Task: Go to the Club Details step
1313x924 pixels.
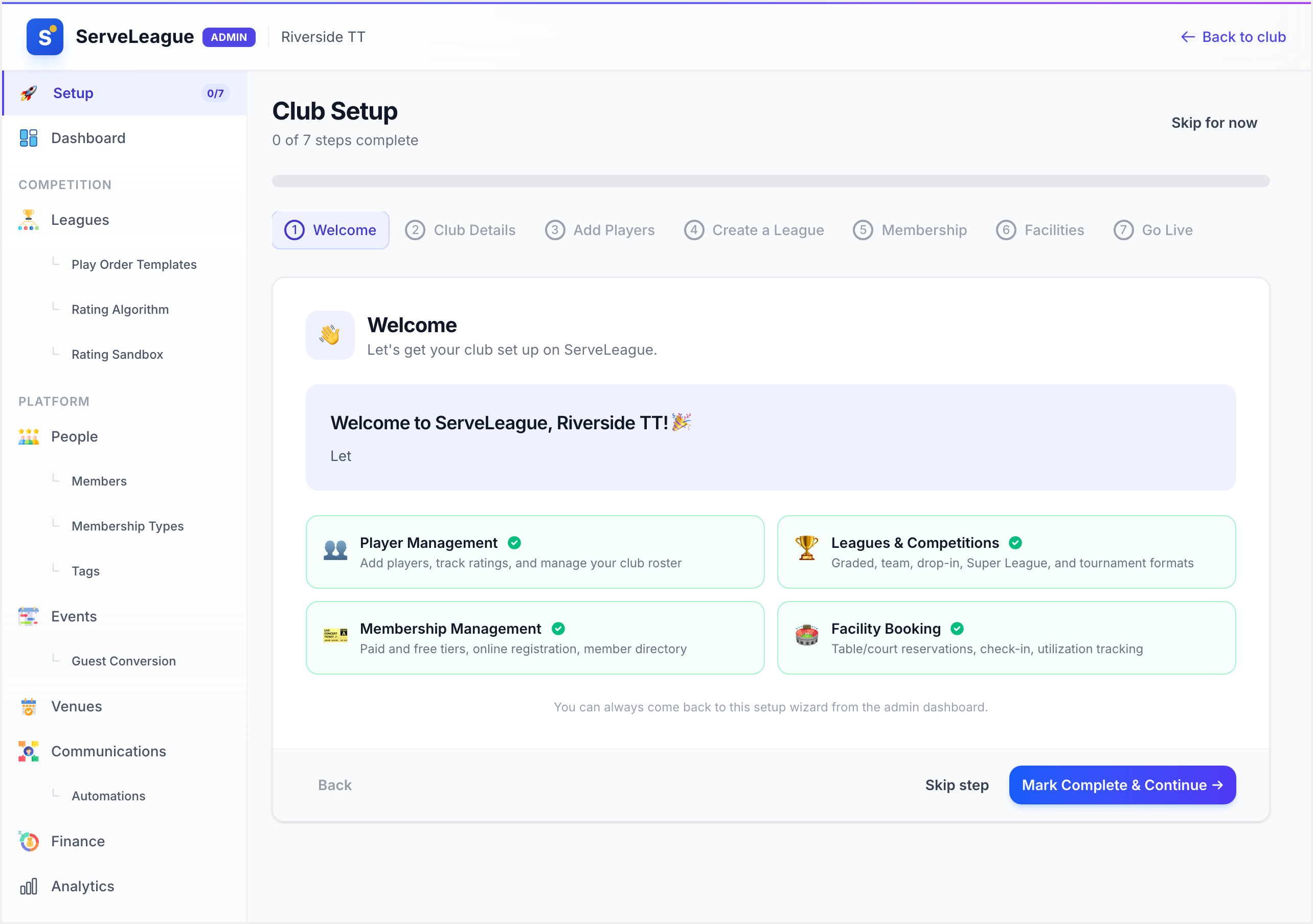Action: pos(460,230)
